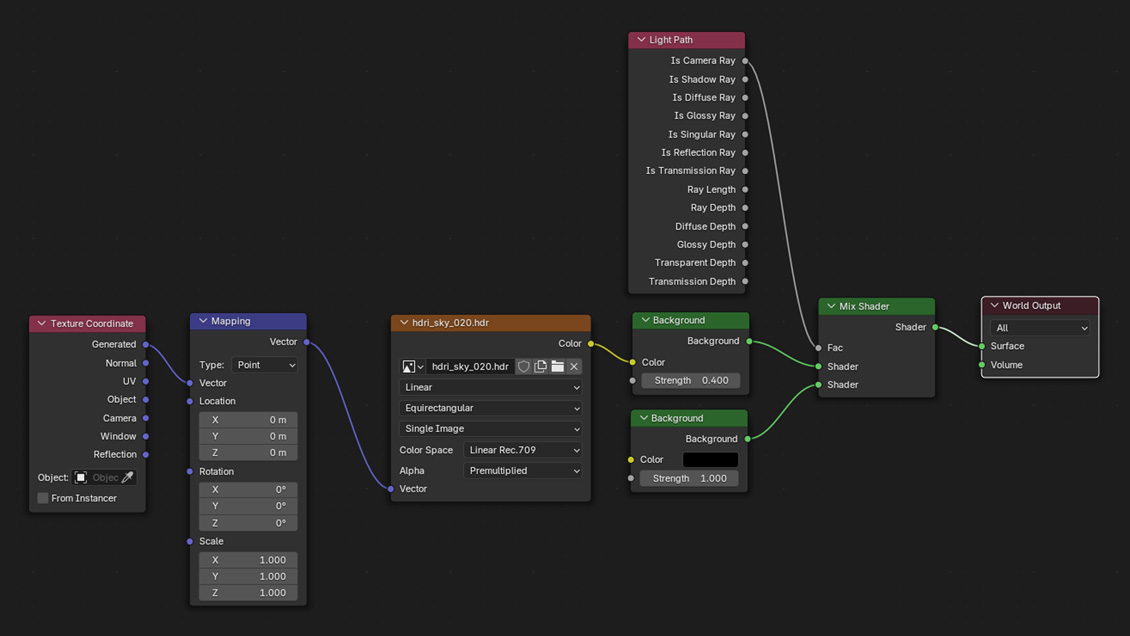Collapse the Light Path node
This screenshot has height=636, width=1130.
click(641, 40)
